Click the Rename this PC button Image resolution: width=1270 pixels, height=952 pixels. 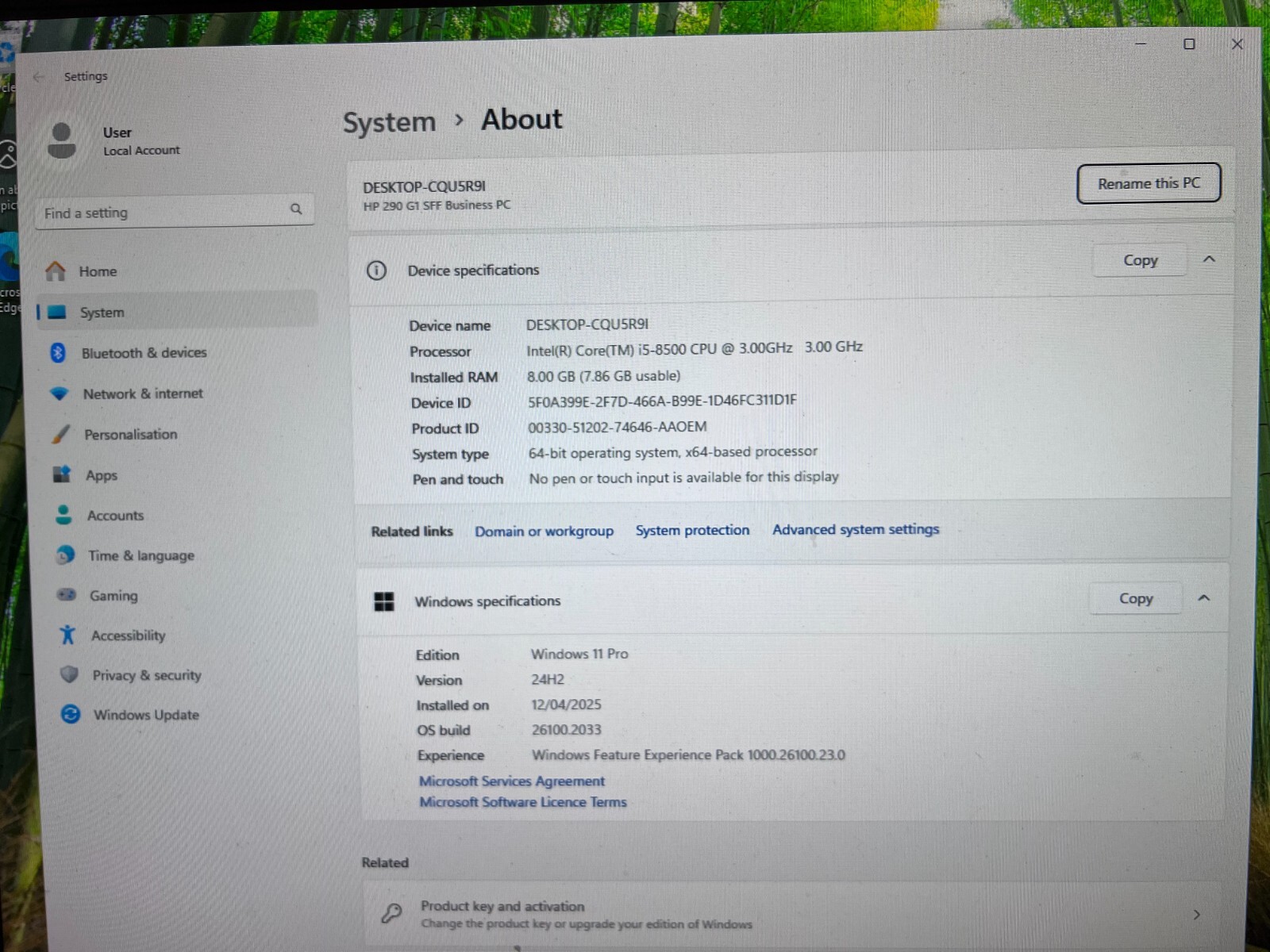point(1149,183)
